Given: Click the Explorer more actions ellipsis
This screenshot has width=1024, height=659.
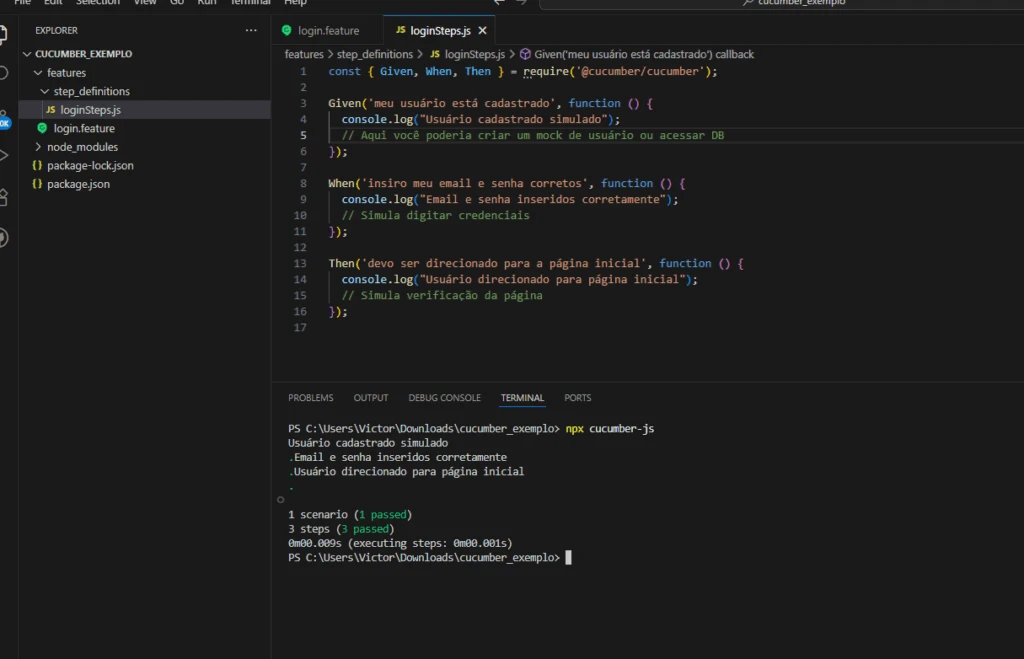Looking at the screenshot, I should click(251, 31).
